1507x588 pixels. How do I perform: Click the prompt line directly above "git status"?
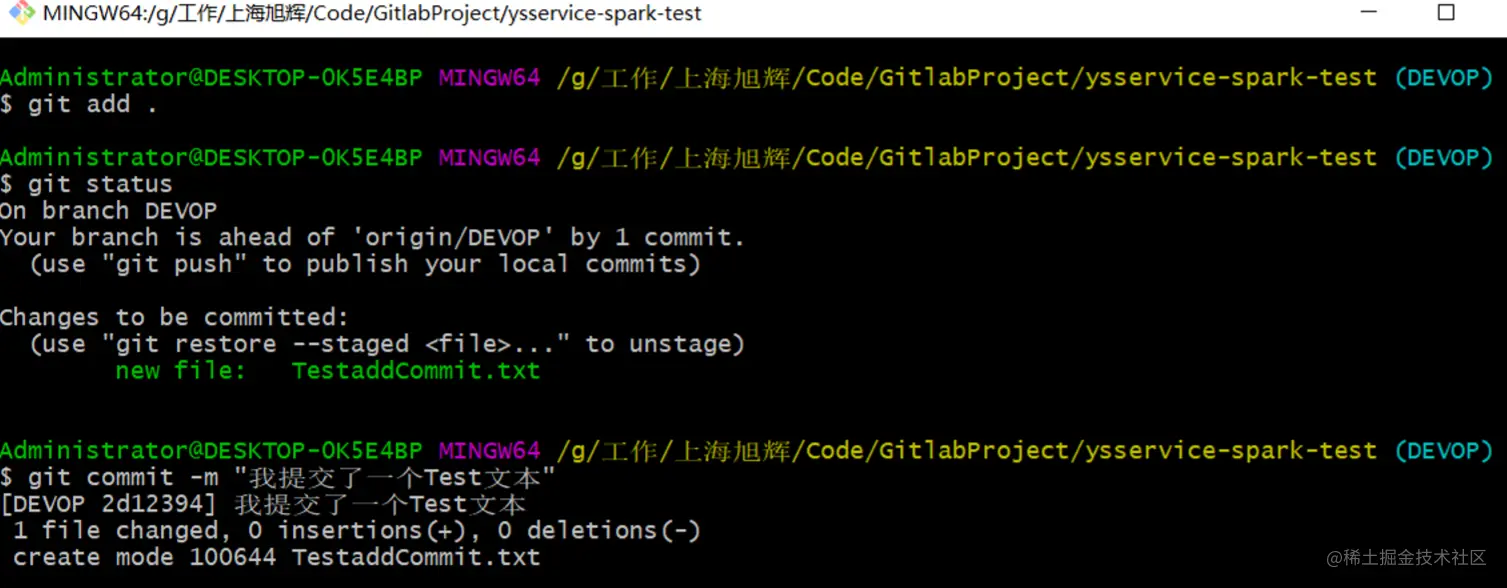click(x=747, y=157)
